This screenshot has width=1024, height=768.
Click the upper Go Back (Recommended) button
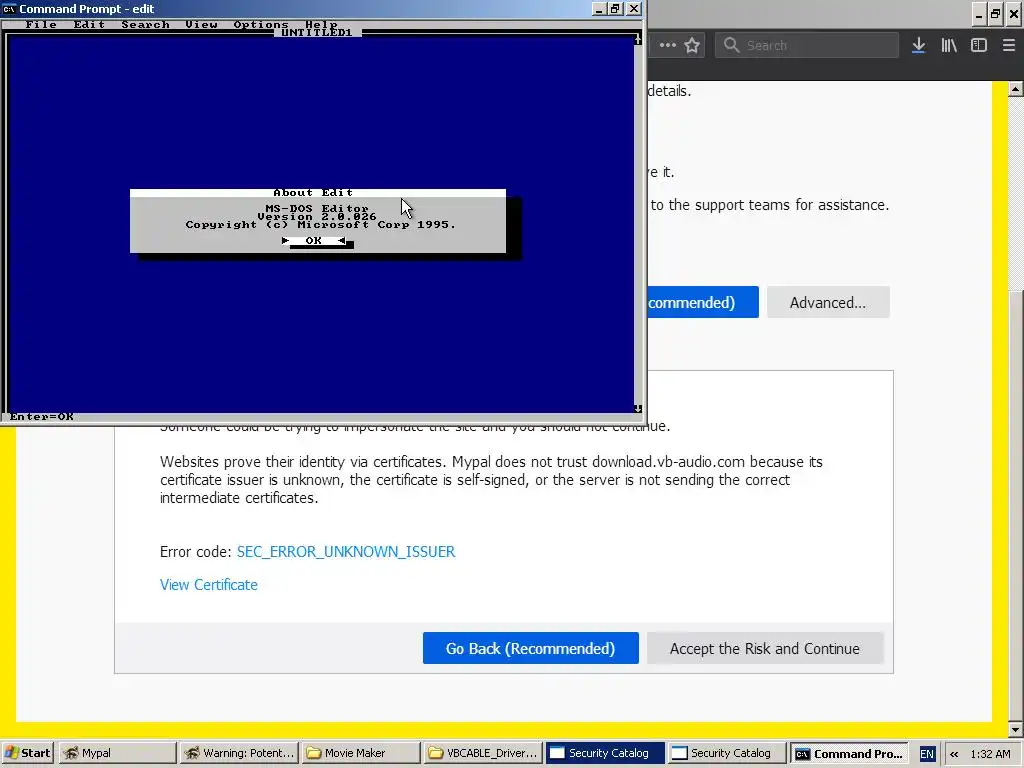click(703, 302)
